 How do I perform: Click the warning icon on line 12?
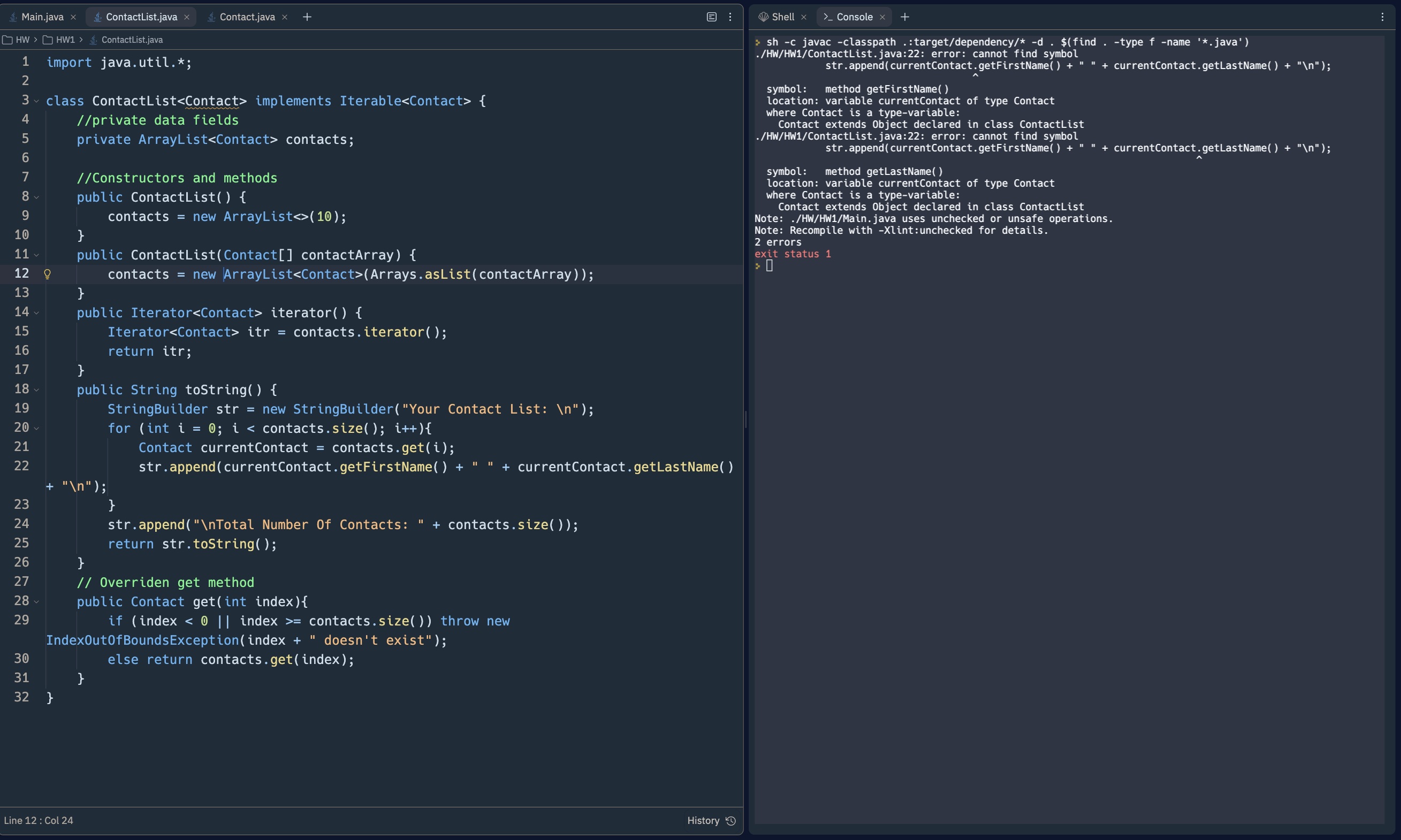[47, 274]
